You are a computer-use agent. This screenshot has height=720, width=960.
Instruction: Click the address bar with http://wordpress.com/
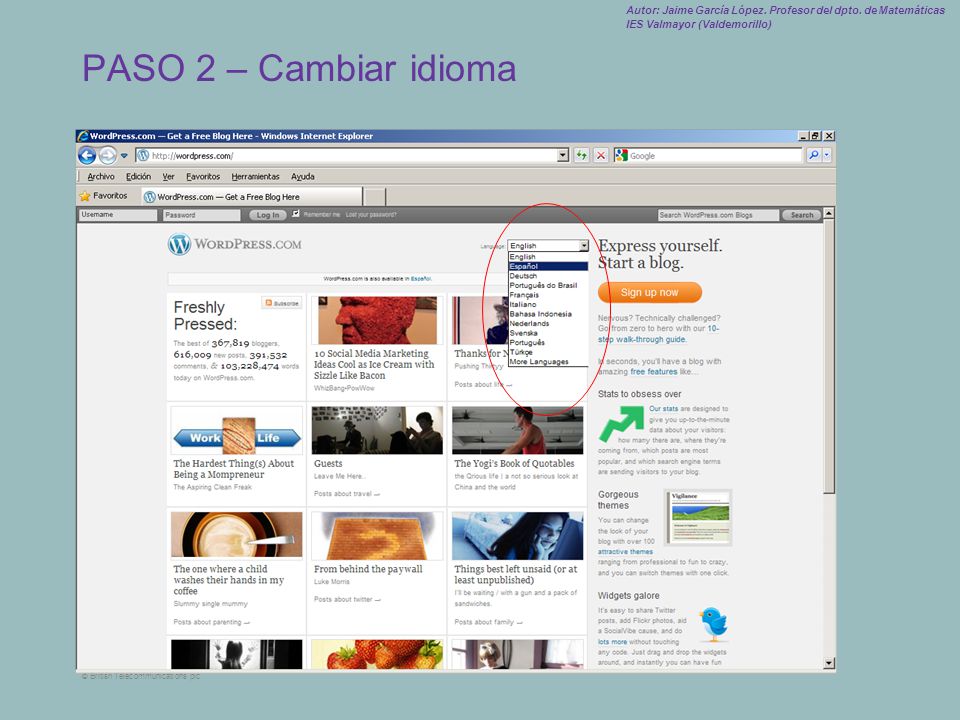click(346, 156)
